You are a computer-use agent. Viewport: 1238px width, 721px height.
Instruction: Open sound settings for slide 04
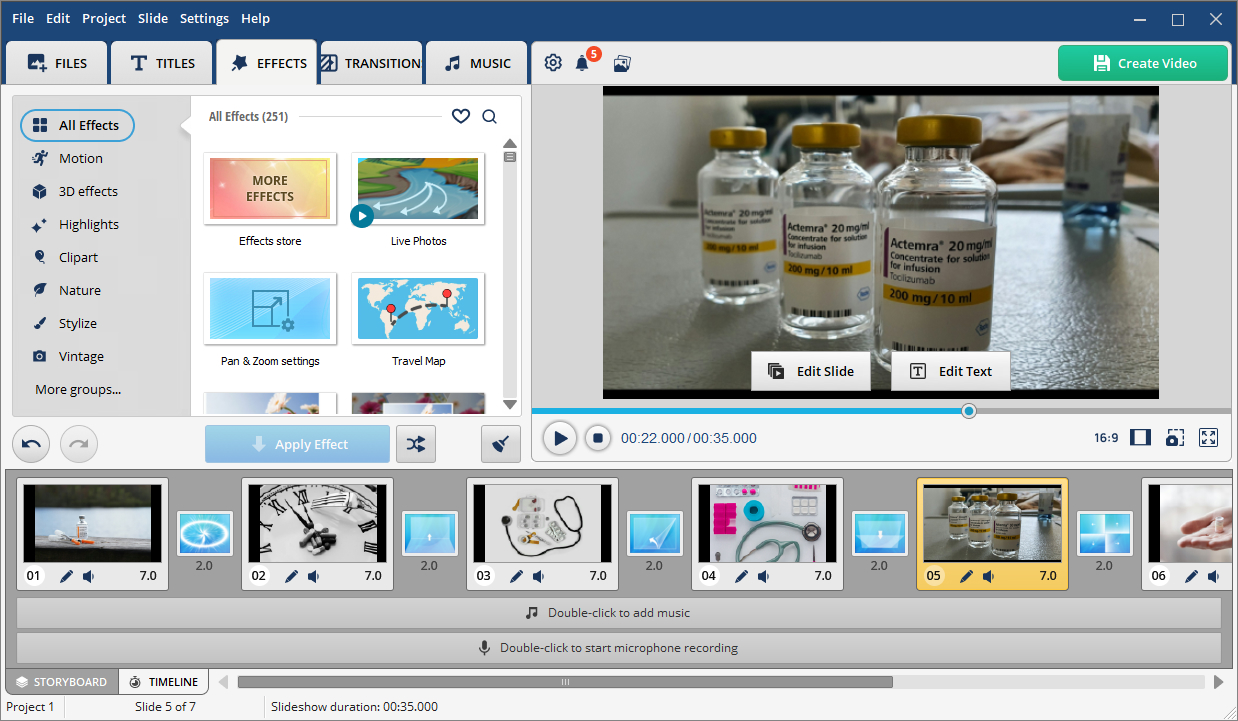click(x=763, y=576)
